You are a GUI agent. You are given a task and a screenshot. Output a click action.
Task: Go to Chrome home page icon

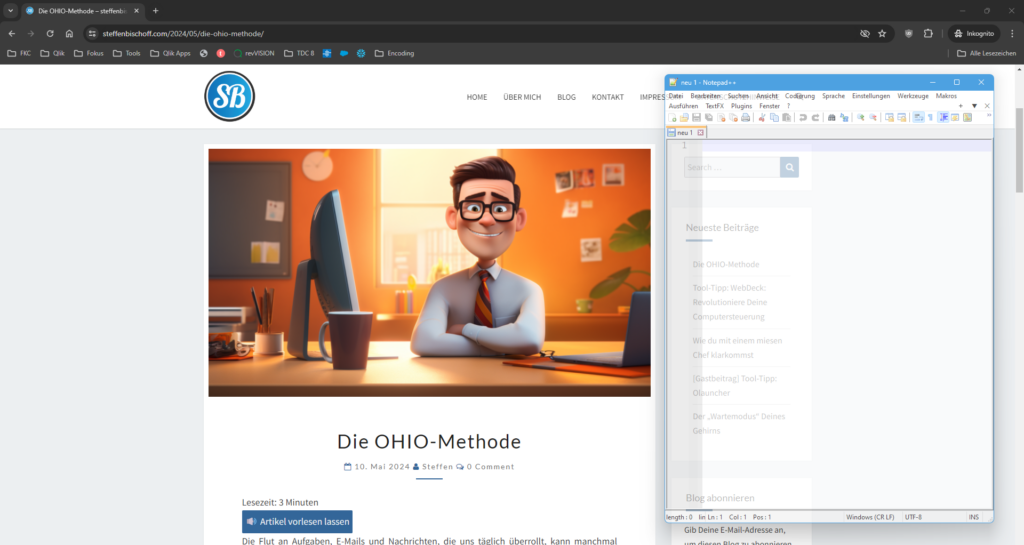pos(69,33)
